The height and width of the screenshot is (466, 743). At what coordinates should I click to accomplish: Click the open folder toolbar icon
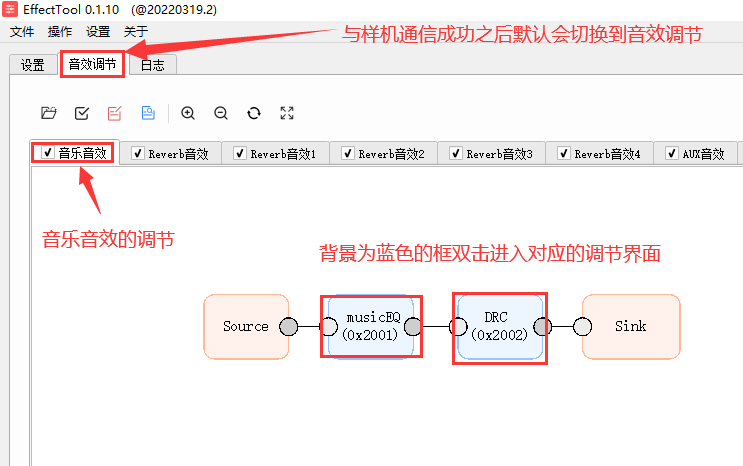(48, 113)
